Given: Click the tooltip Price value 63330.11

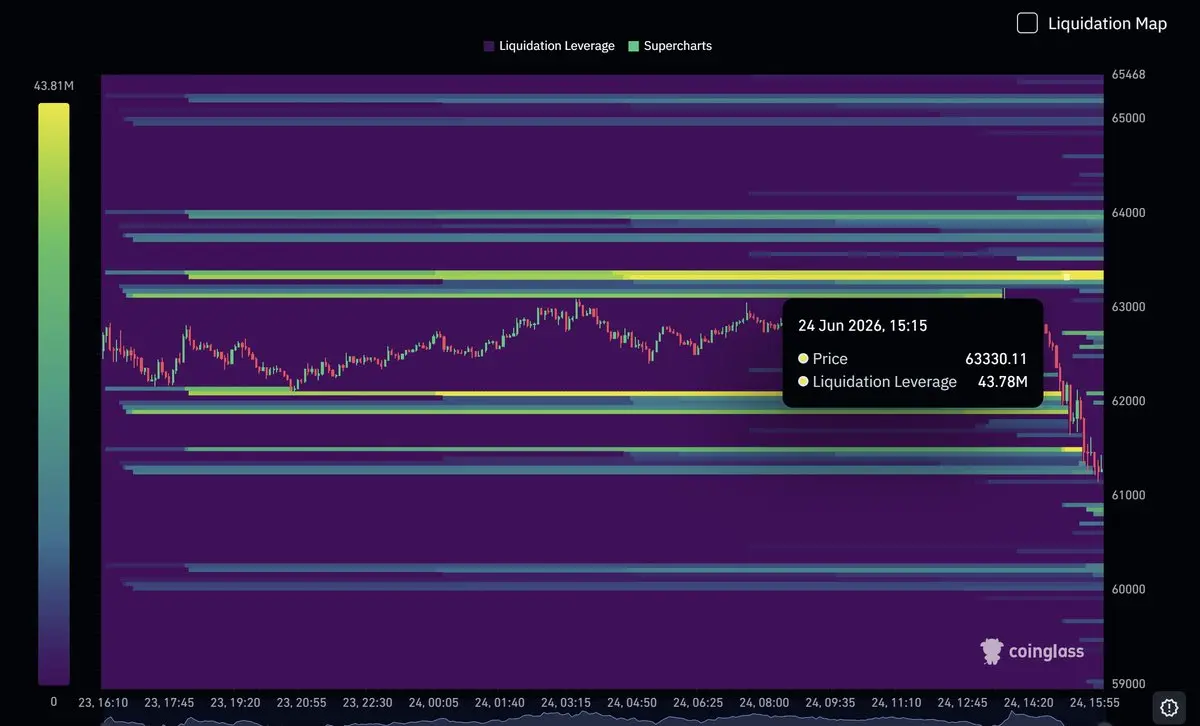Looking at the screenshot, I should tap(996, 358).
